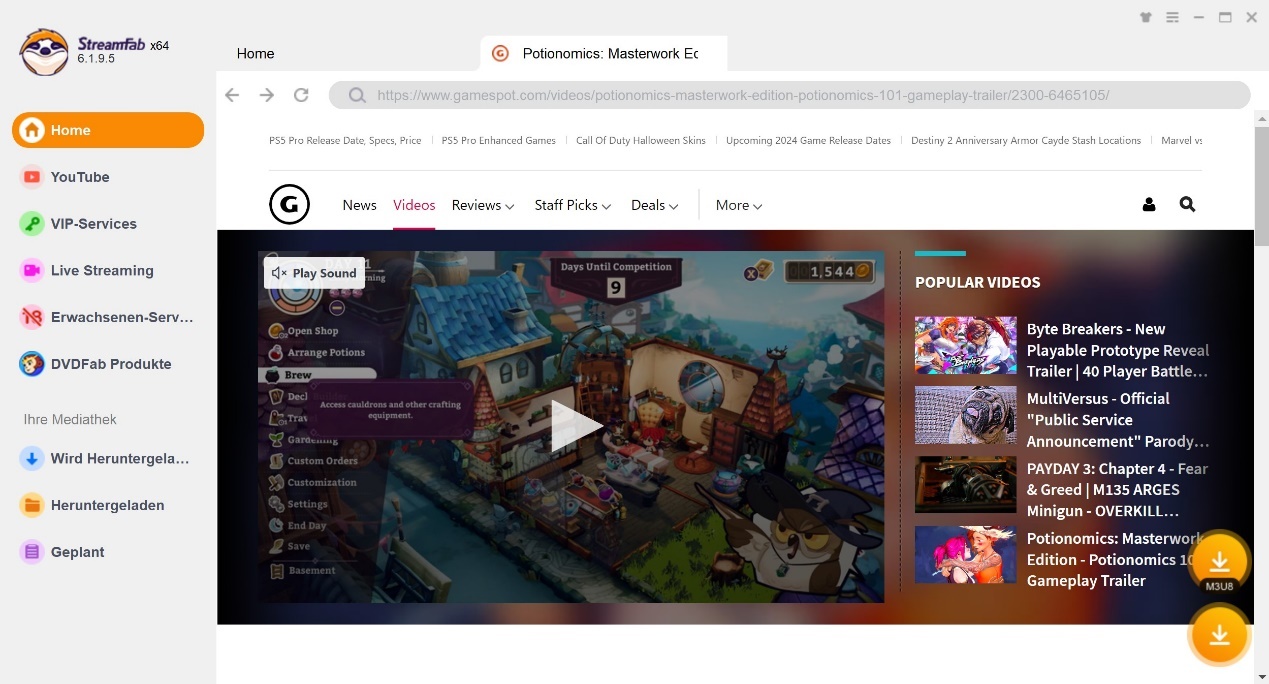Open the News menu item
The width and height of the screenshot is (1269, 684).
point(359,205)
